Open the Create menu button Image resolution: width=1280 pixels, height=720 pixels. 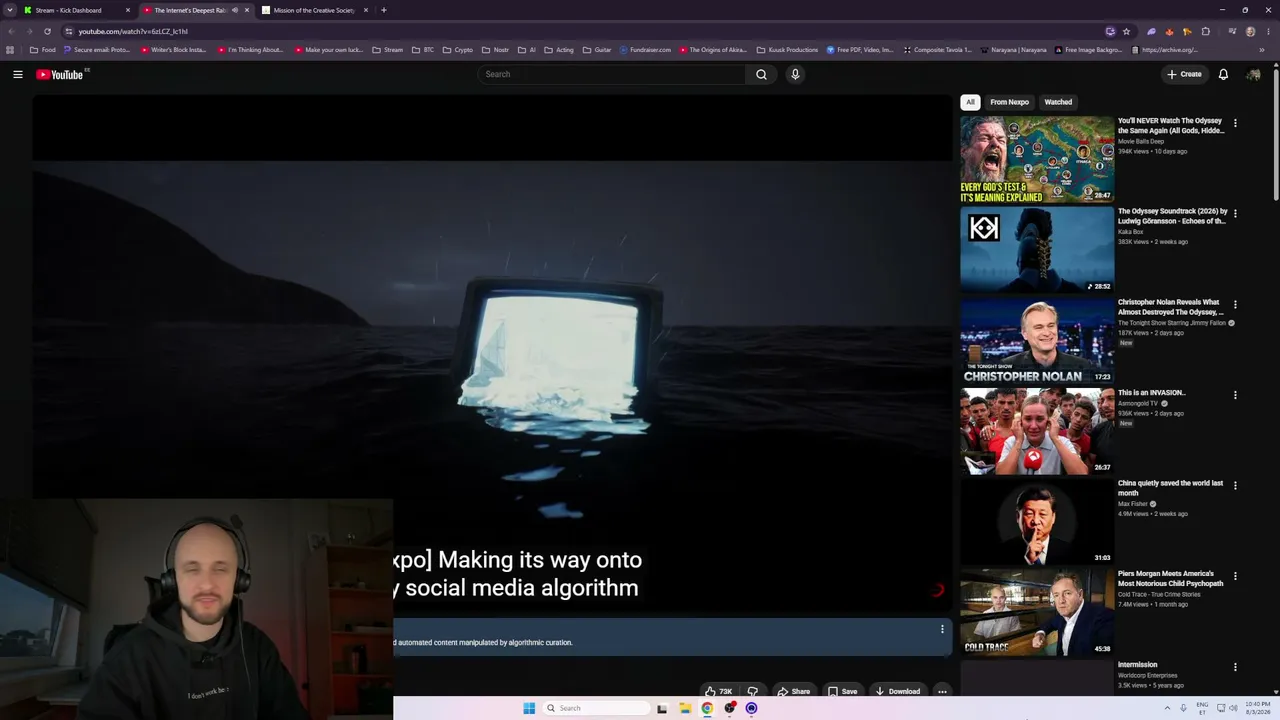click(x=1184, y=74)
